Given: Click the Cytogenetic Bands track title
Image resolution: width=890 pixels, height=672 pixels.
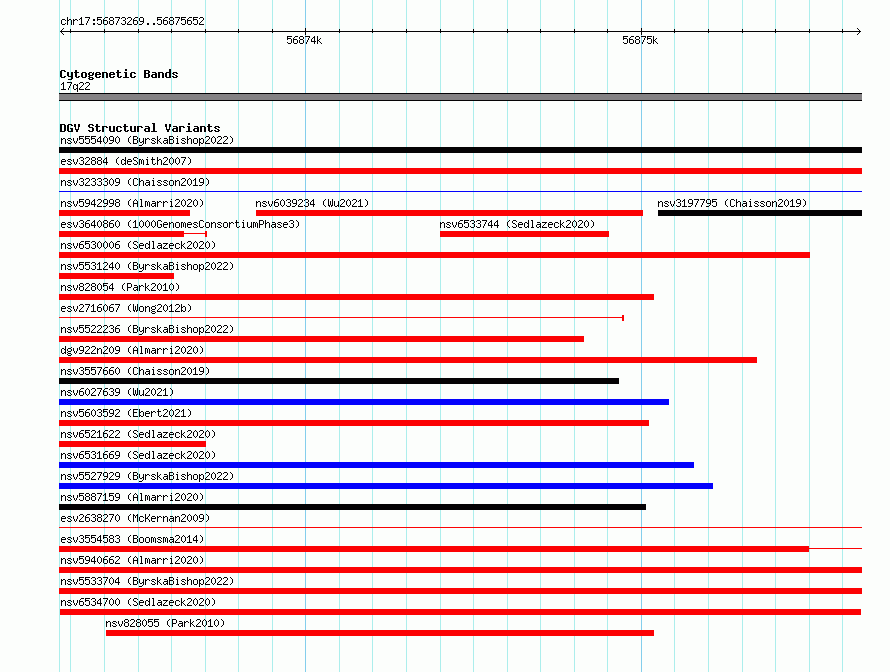Looking at the screenshot, I should coord(119,74).
